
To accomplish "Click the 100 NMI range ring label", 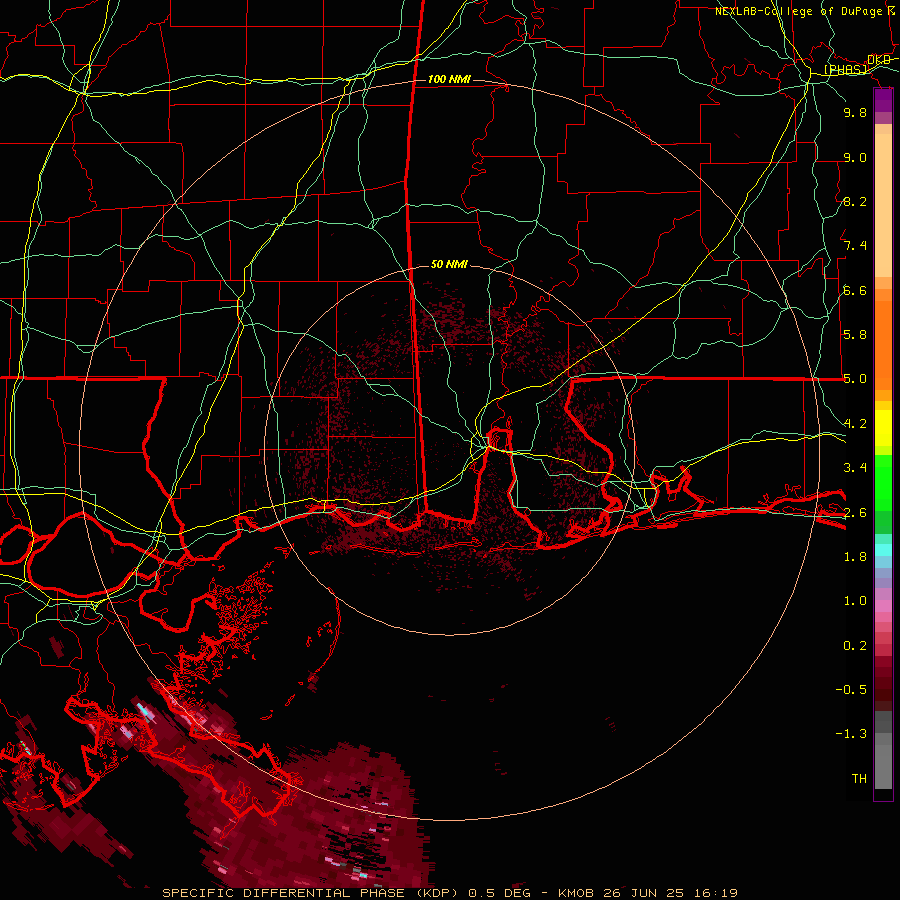I will pyautogui.click(x=449, y=79).
